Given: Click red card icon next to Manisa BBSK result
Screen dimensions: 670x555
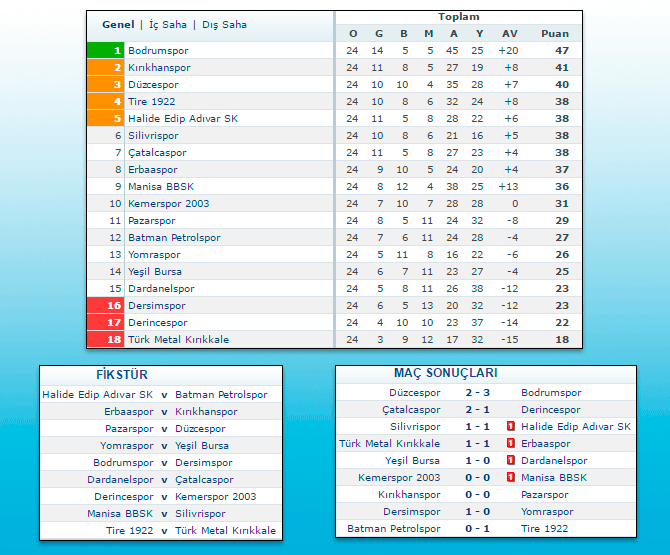Looking at the screenshot, I should click(x=511, y=477).
